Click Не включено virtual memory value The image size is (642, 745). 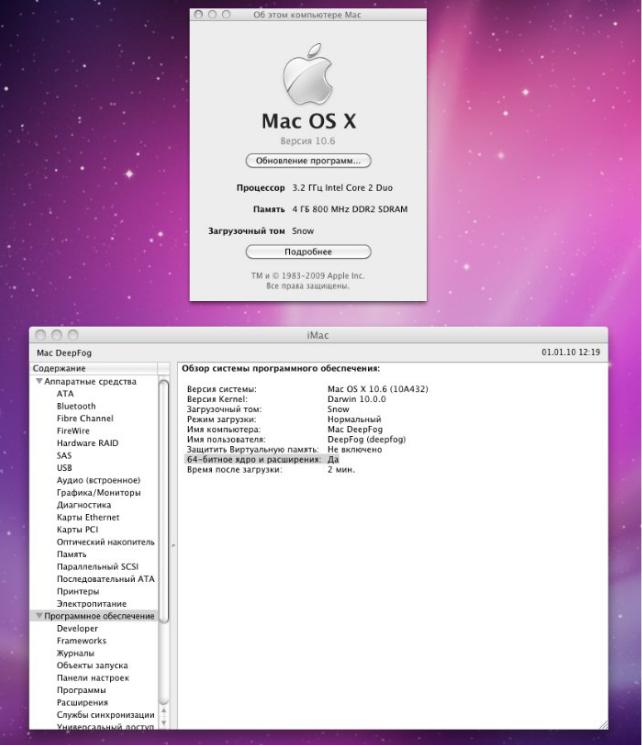pyautogui.click(x=355, y=449)
